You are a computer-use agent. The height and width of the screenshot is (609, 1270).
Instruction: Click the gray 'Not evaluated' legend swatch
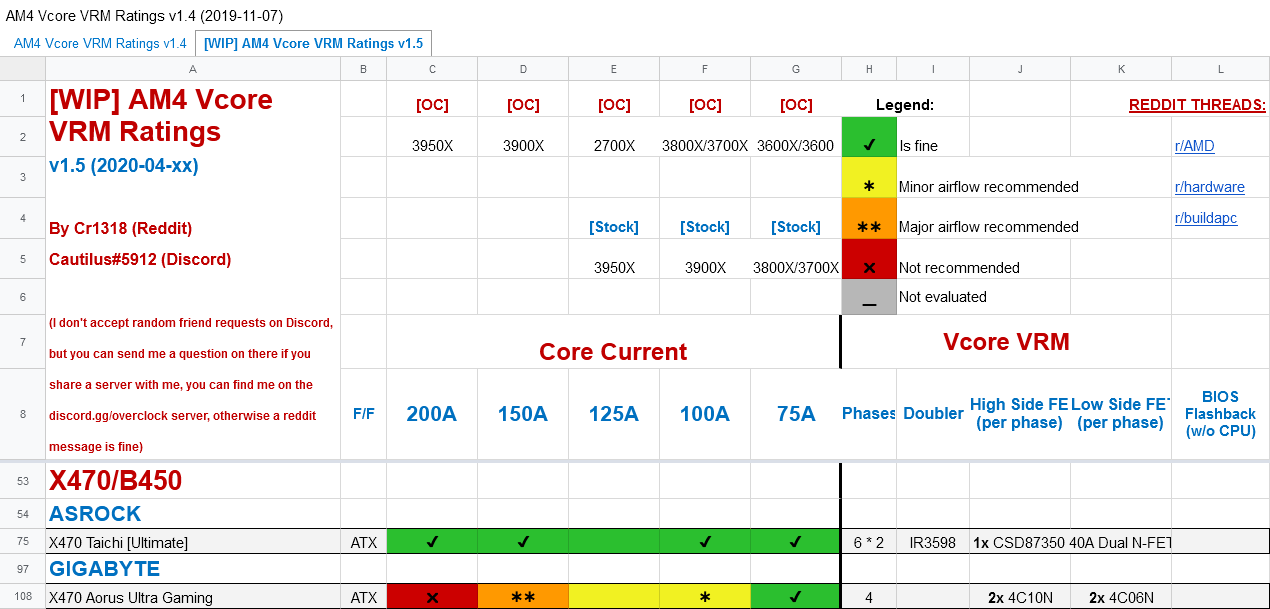(x=869, y=296)
